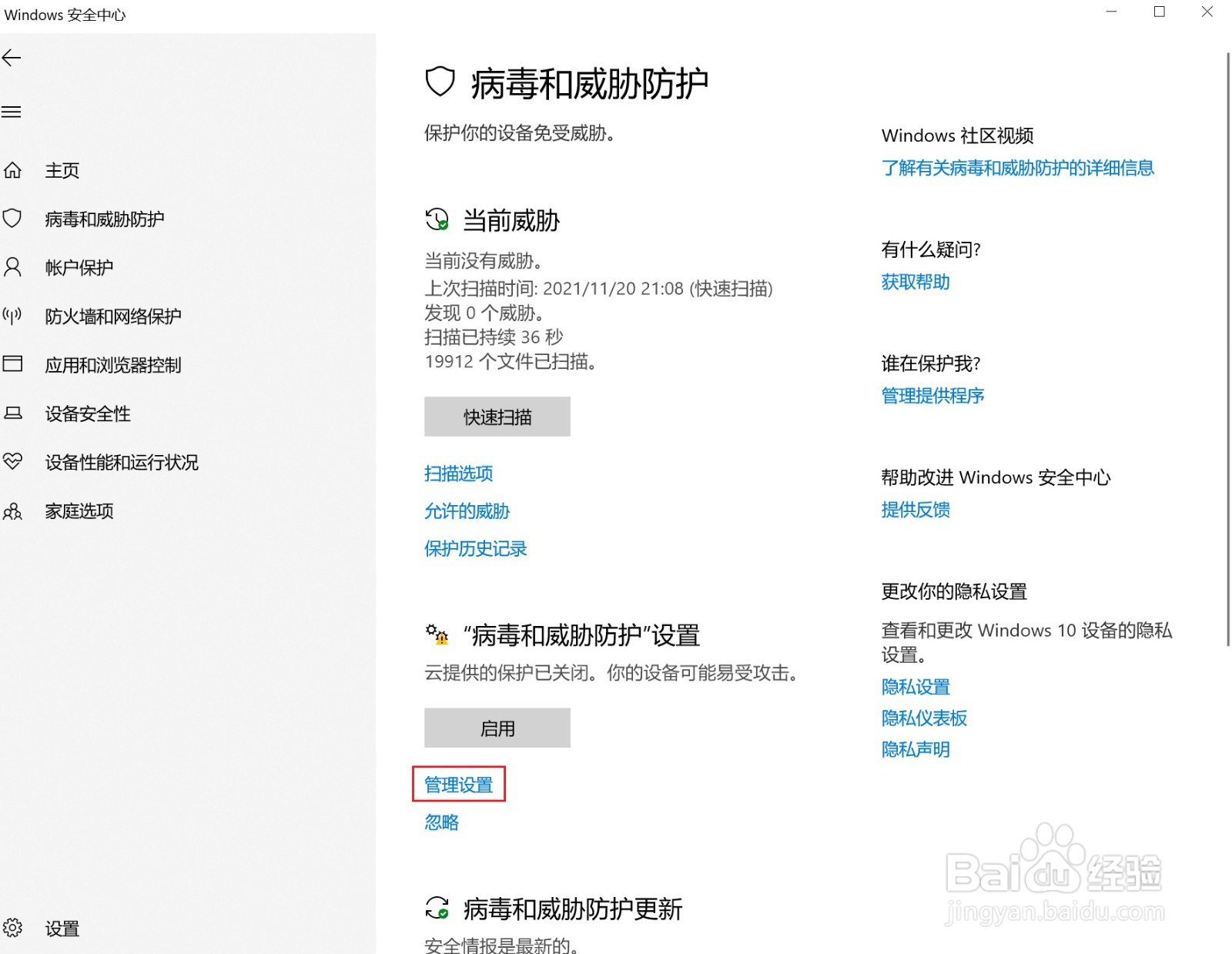Maximize the Windows 安全中心 window
Screen dimensions: 1232x954
tap(1159, 12)
